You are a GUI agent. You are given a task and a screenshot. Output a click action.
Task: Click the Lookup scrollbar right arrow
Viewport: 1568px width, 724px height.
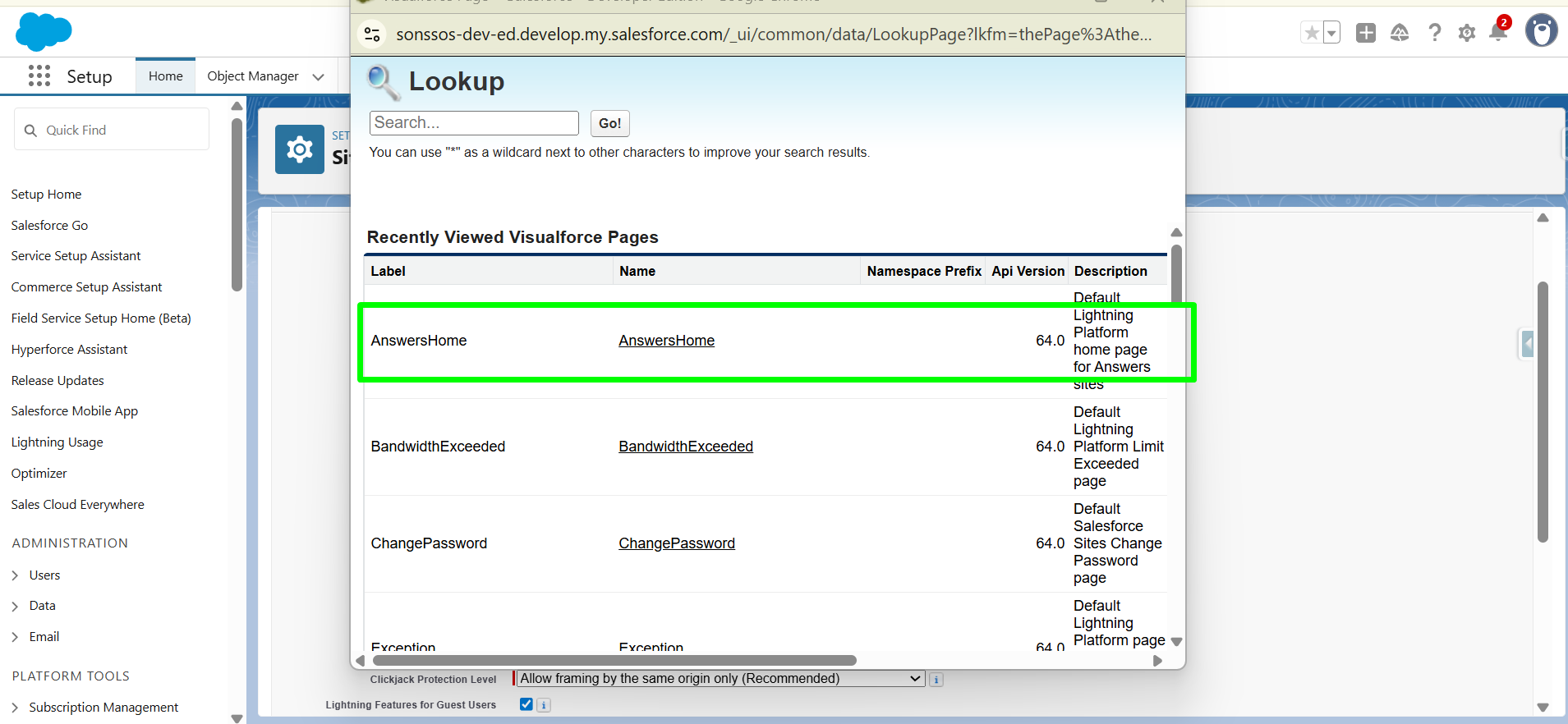(1157, 661)
